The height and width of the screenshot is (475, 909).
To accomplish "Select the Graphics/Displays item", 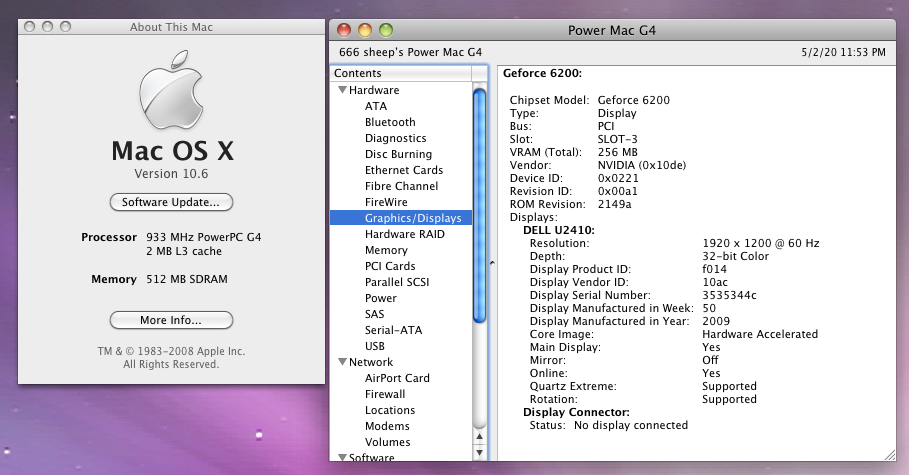I will 412,218.
